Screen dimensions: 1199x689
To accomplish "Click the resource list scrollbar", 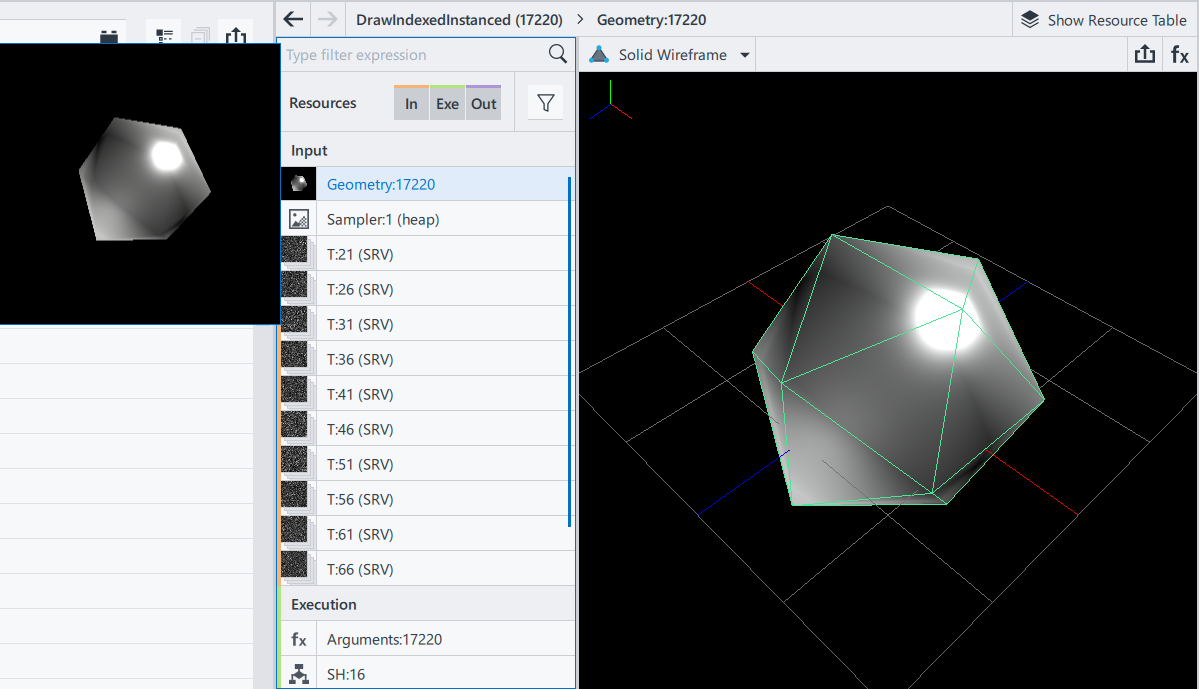I will (570, 350).
